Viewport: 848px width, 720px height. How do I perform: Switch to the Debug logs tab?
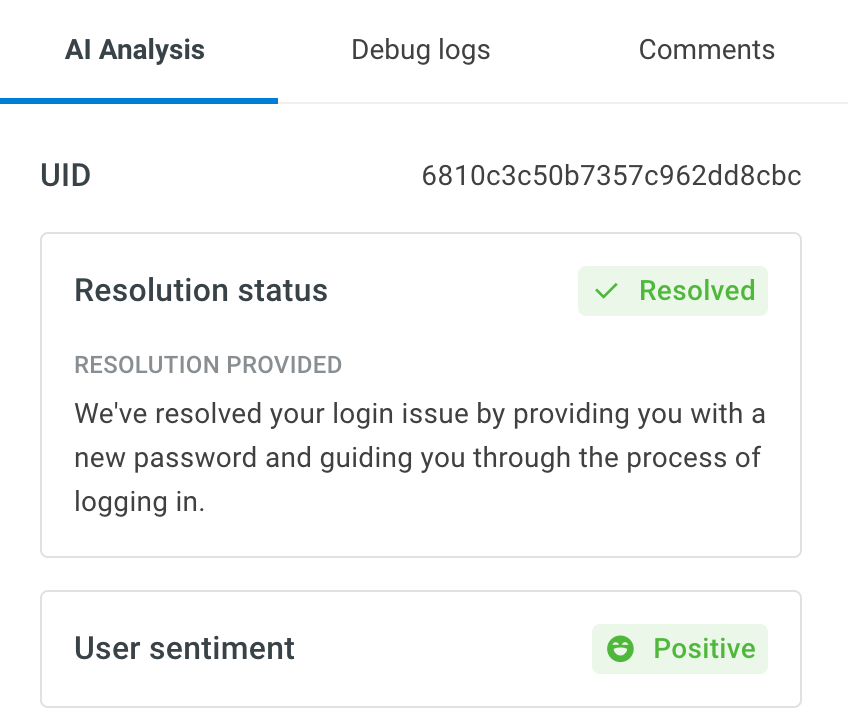coord(421,50)
